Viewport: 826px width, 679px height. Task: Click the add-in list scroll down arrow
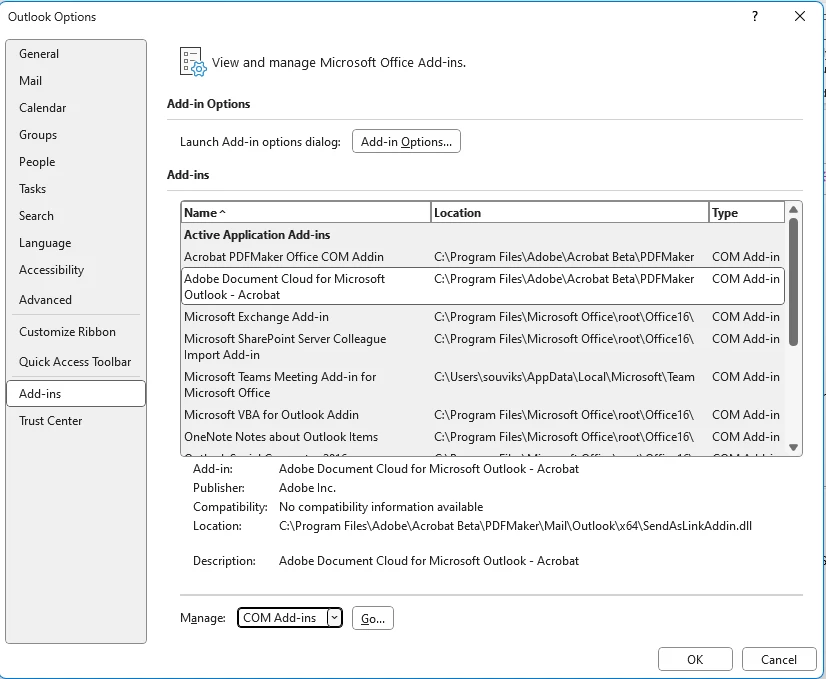tap(793, 447)
